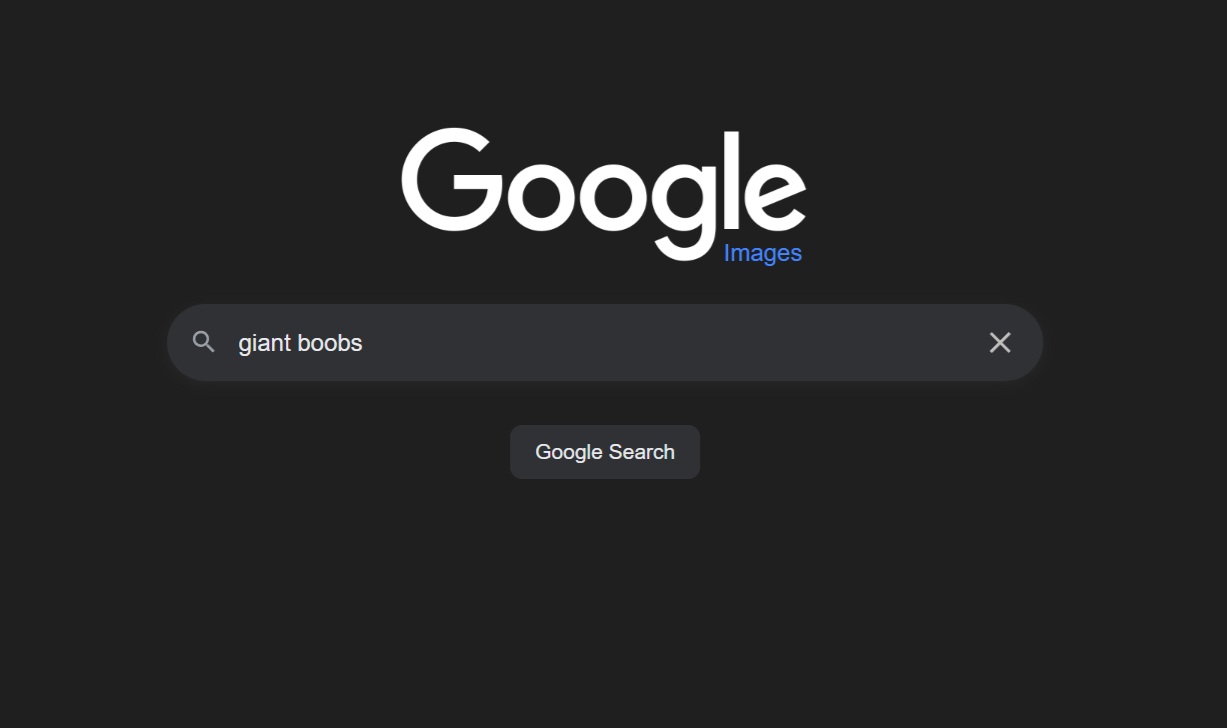
Task: Click the Google logo
Action: coord(603,194)
